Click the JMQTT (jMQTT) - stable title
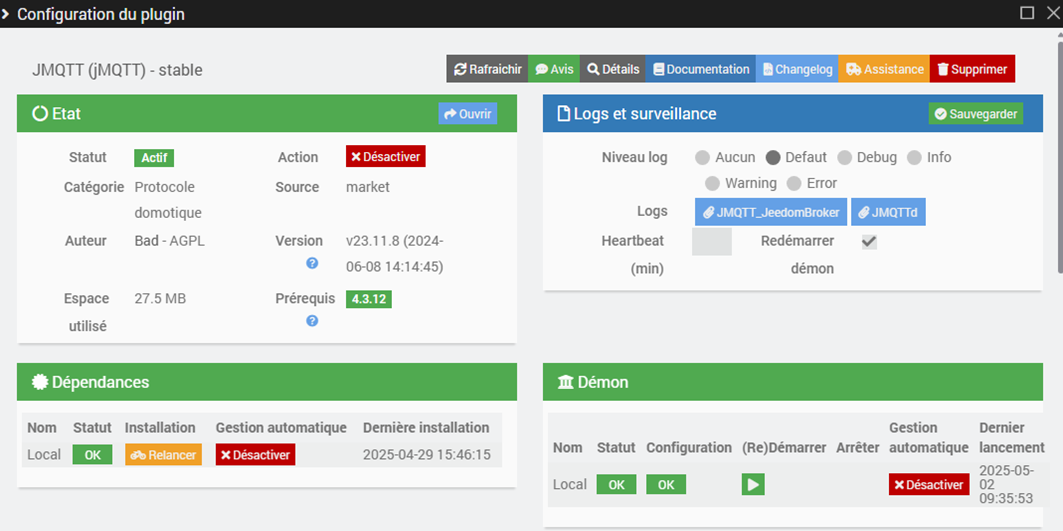 pyautogui.click(x=117, y=69)
